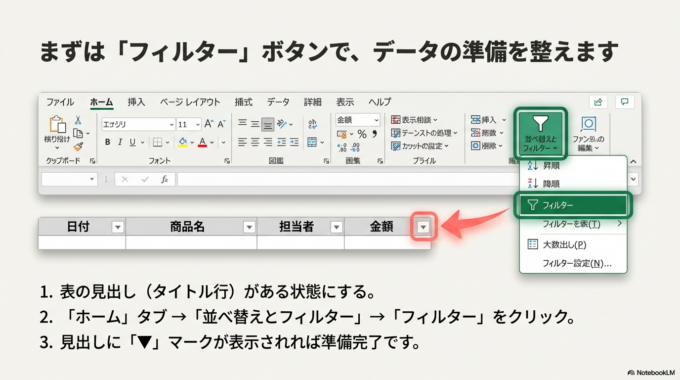Viewport: 680px width, 380px height.
Task: Switch to the ページ レイアウト tab
Action: pos(190,102)
